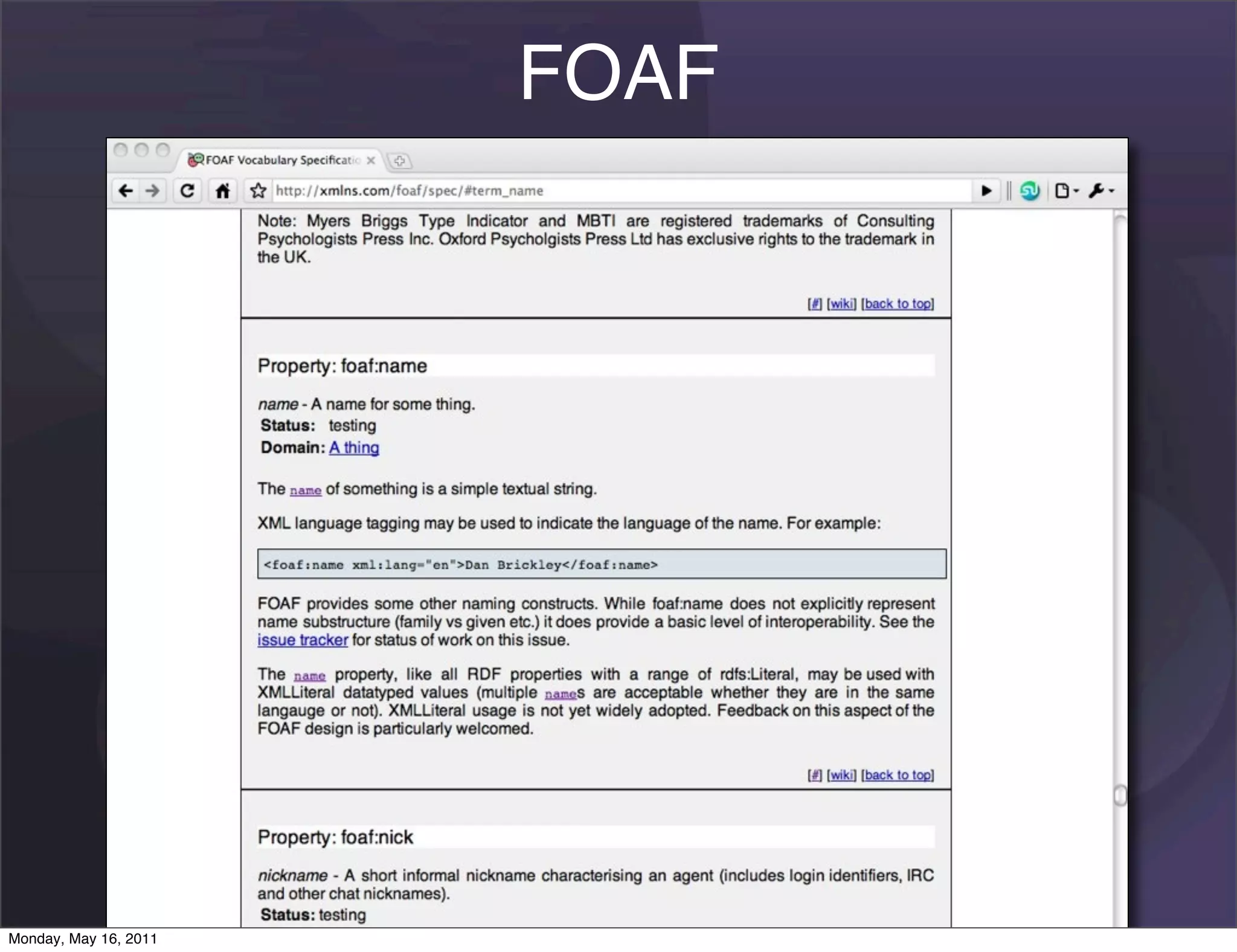Click the StumbleUpon extension icon
The height and width of the screenshot is (952, 1237).
coord(1029,191)
